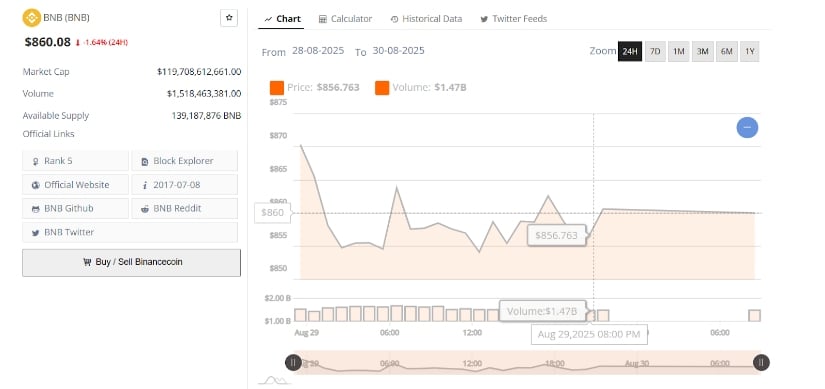Open the BNB Github link

75,208
